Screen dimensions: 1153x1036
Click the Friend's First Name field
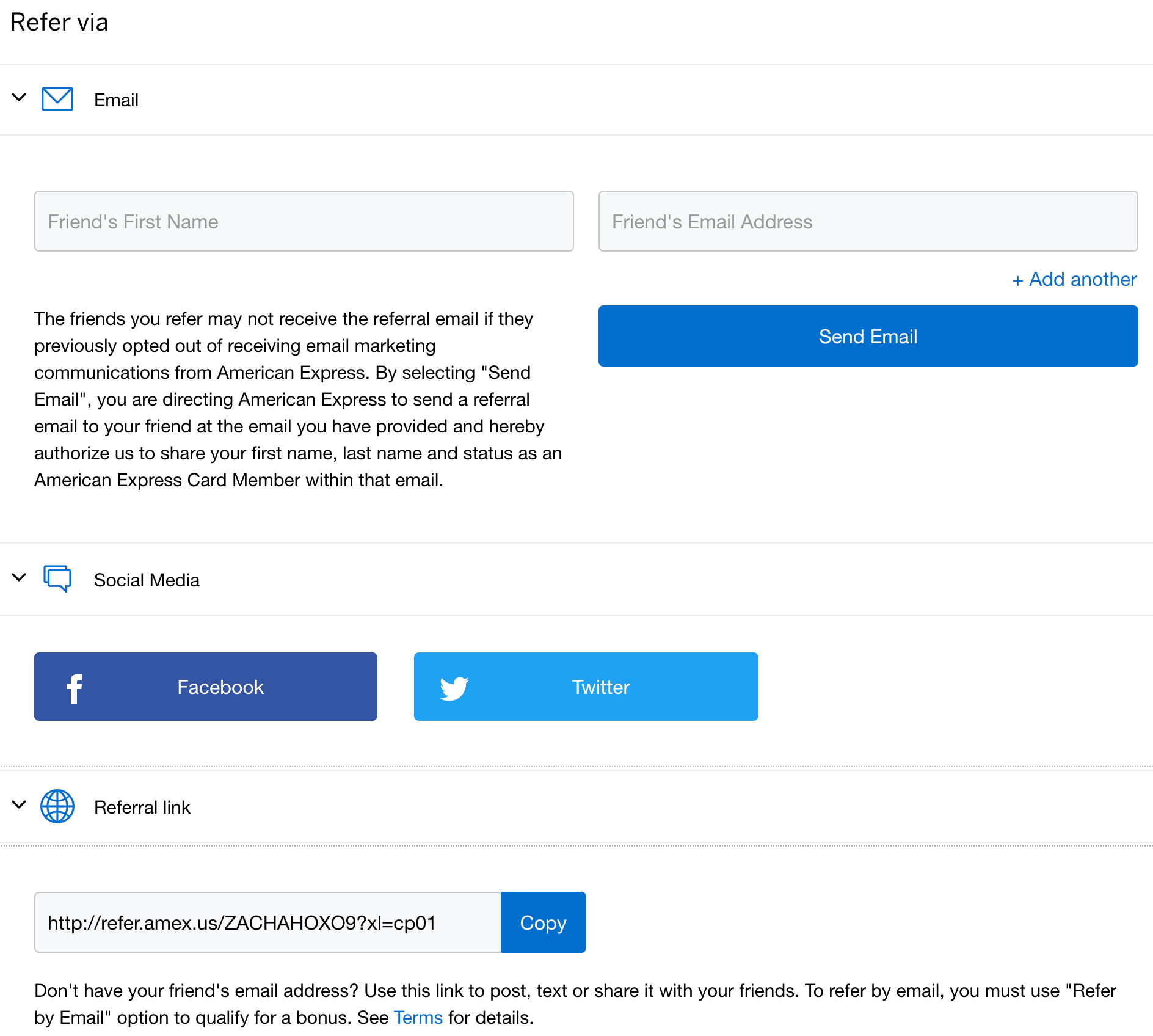point(304,221)
